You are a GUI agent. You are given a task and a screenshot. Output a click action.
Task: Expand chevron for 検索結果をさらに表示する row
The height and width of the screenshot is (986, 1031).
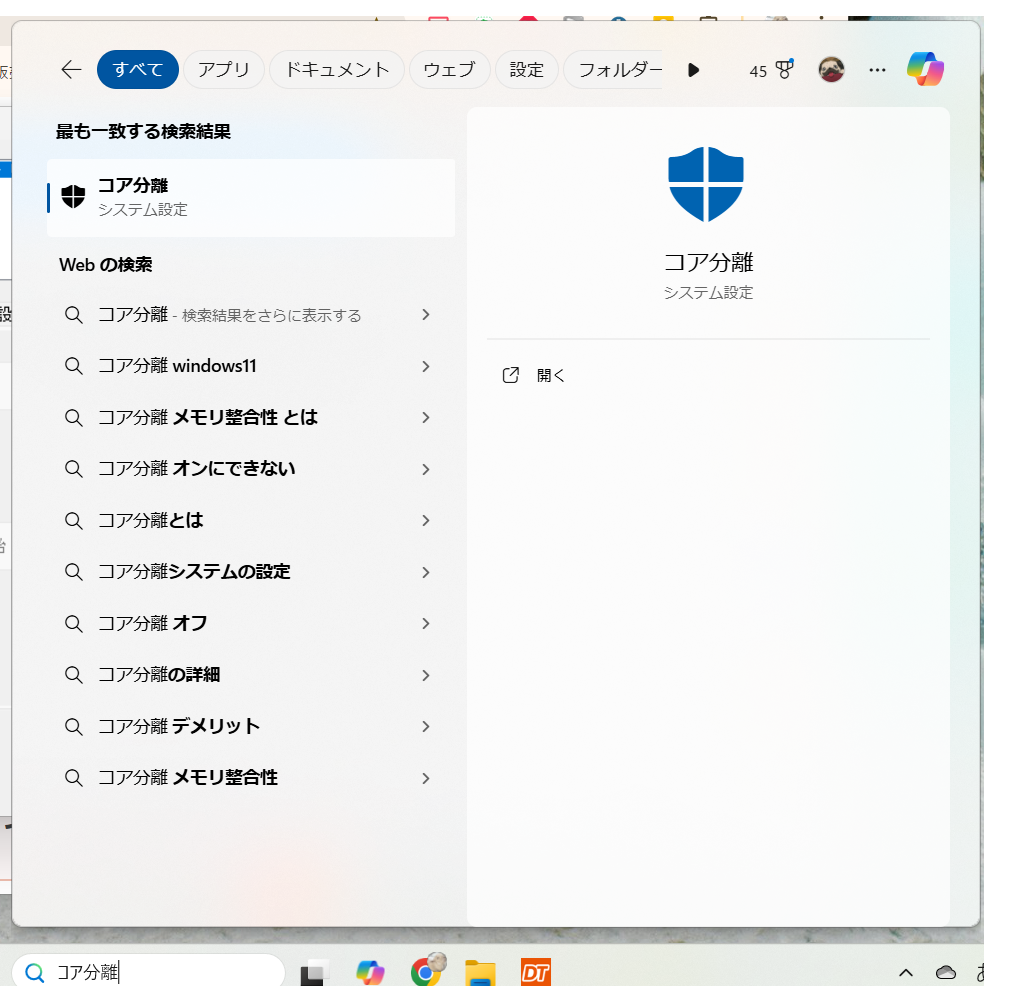pos(426,315)
